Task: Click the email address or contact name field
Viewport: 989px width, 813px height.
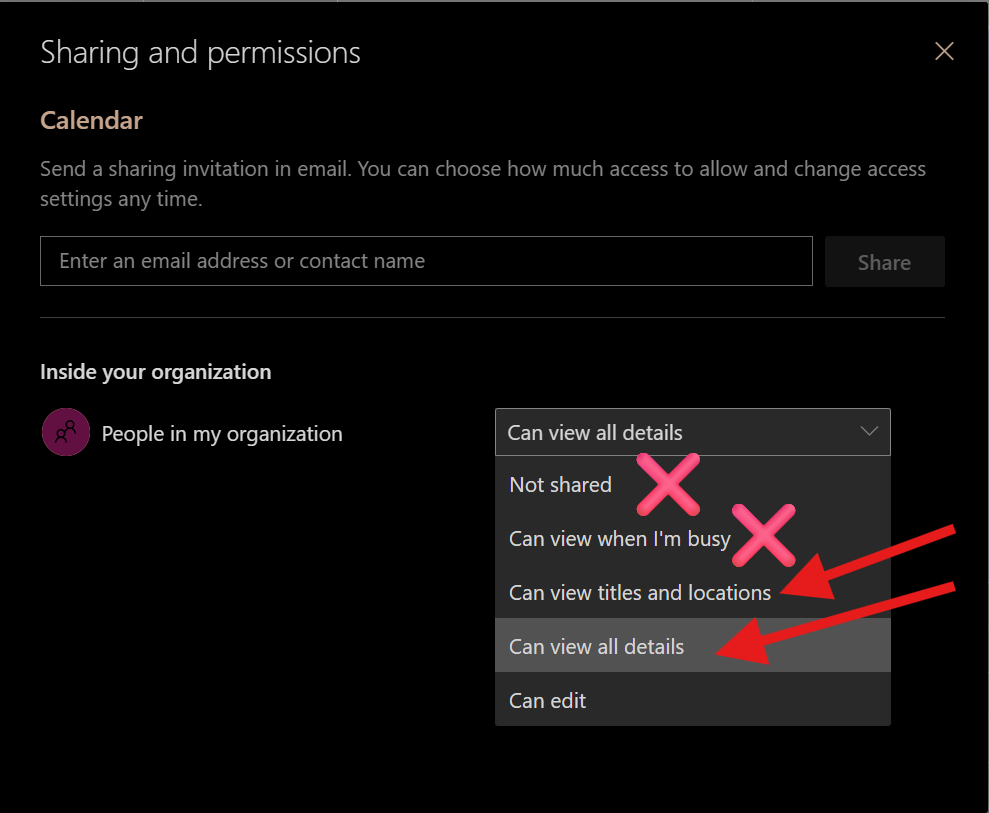Action: (x=426, y=261)
